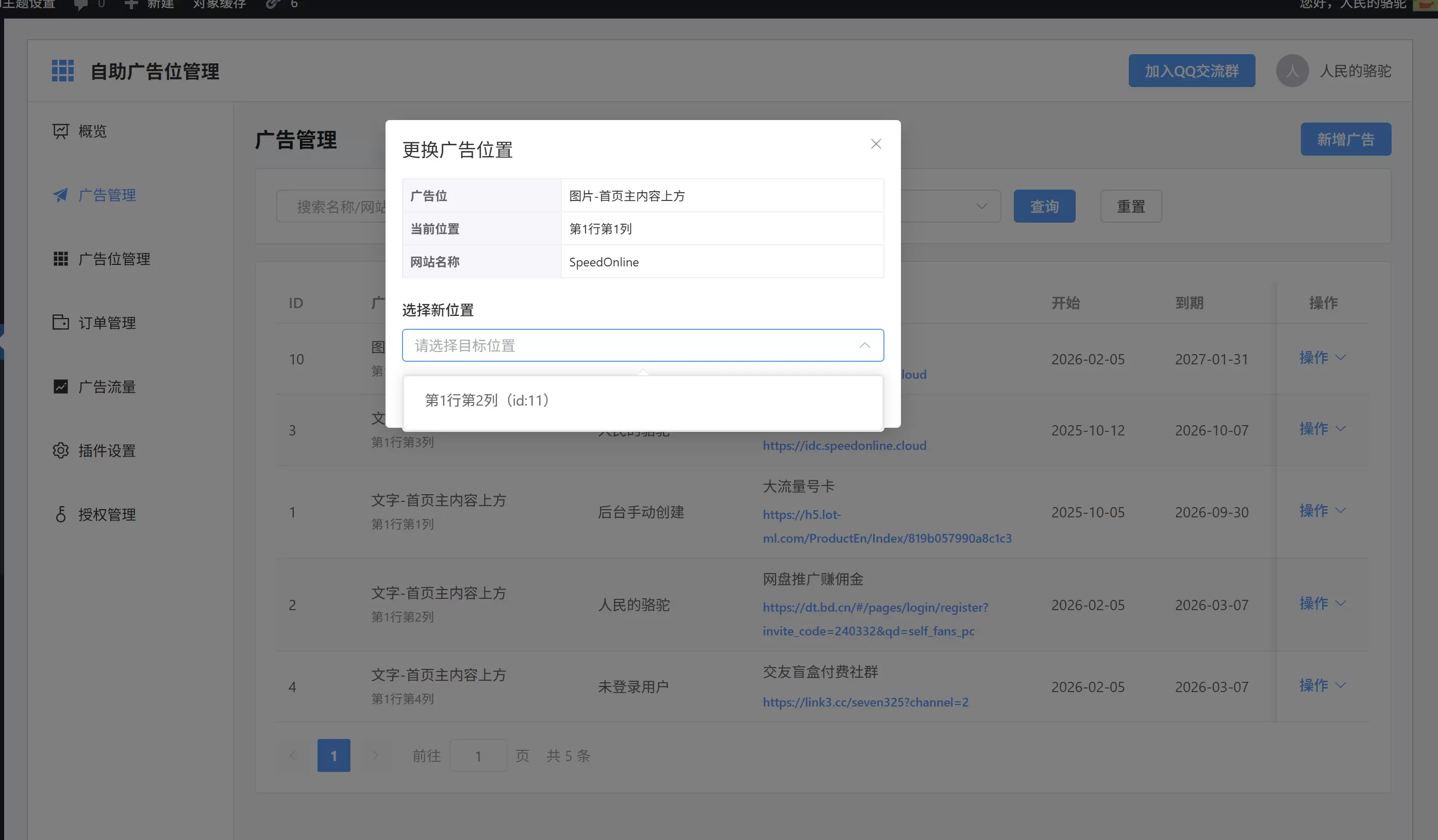The width and height of the screenshot is (1438, 840).
Task: Click the 新增广告 button
Action: tap(1346, 139)
